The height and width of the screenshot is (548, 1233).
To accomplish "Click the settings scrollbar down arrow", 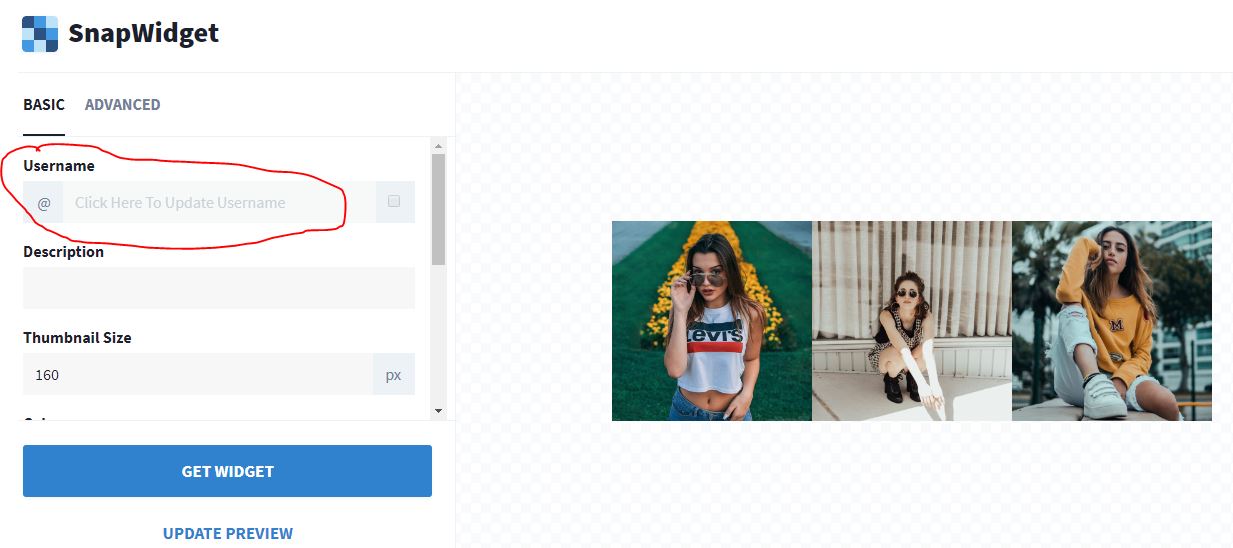I will 438,410.
